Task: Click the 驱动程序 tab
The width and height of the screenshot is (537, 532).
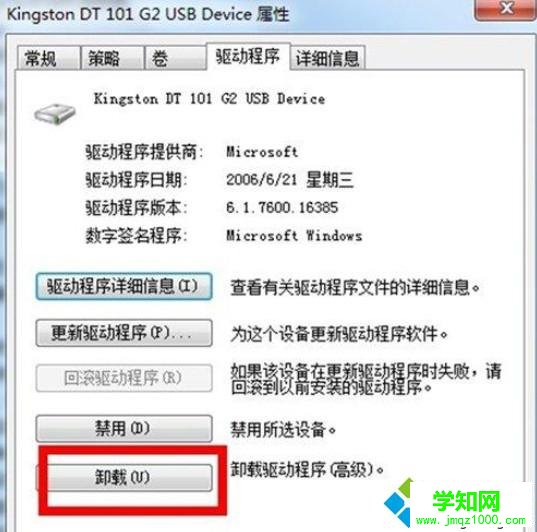Action: (x=248, y=57)
